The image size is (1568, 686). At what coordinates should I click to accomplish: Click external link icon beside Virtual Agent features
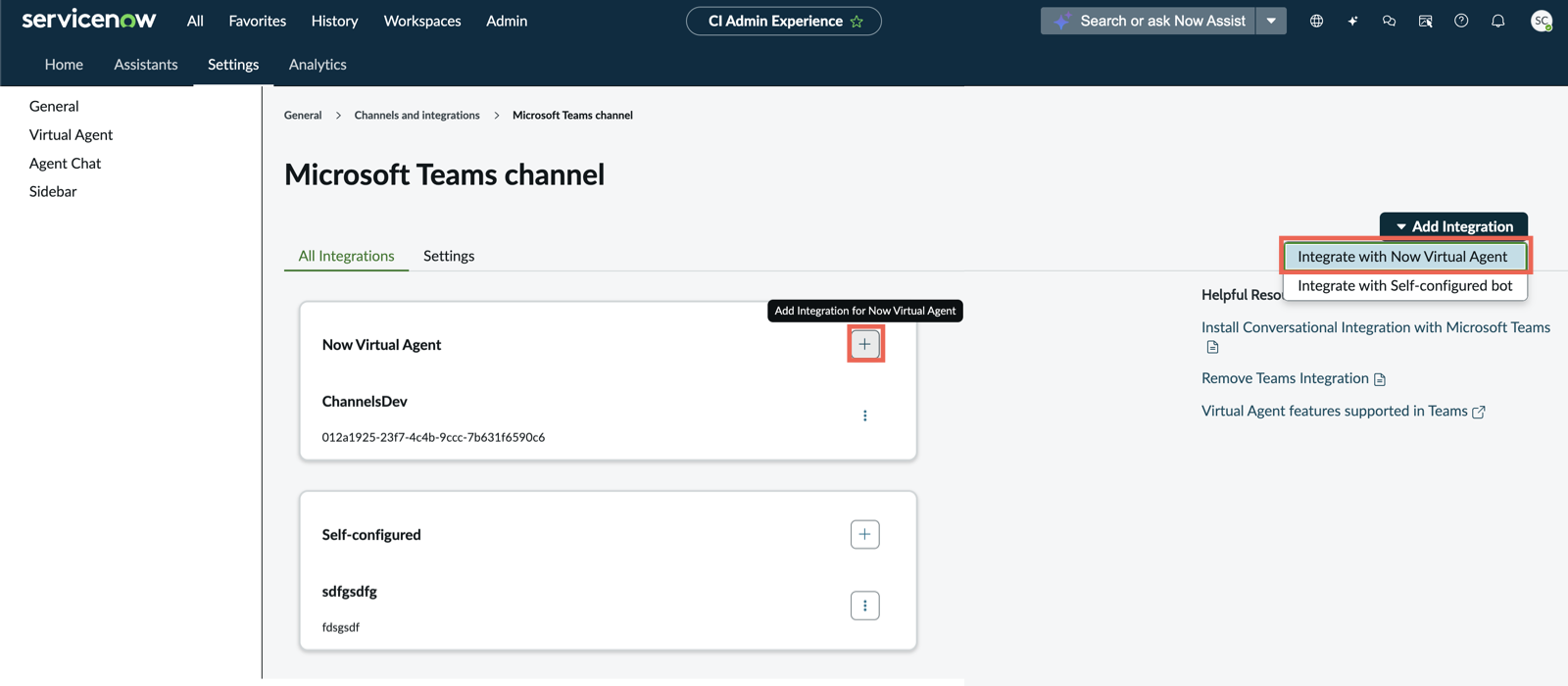tap(1479, 412)
